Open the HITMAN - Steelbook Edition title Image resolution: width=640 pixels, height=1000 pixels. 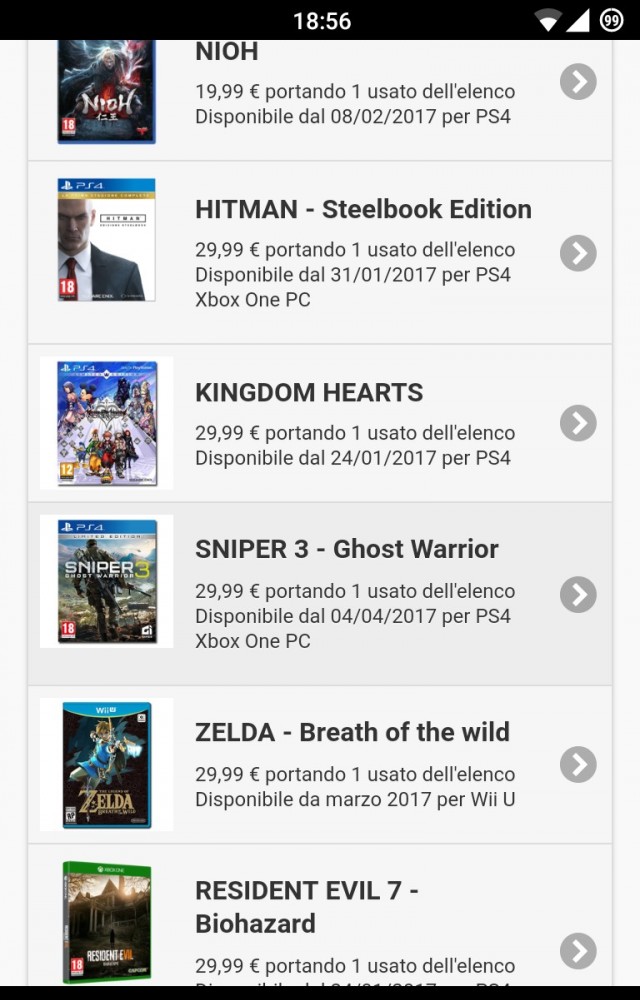(363, 209)
